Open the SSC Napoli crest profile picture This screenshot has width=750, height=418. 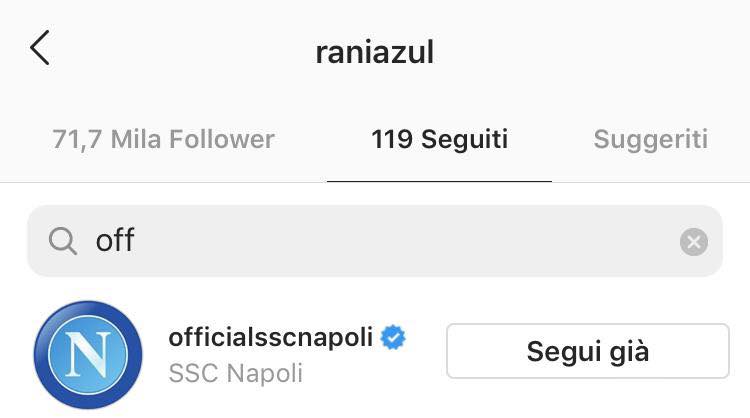click(88, 355)
